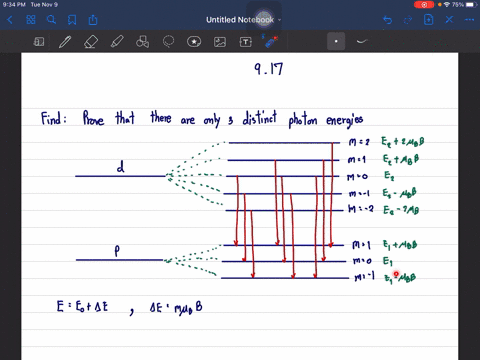Viewport: 480px width, 360px height.
Task: Select the Pen tool
Action: point(65,42)
